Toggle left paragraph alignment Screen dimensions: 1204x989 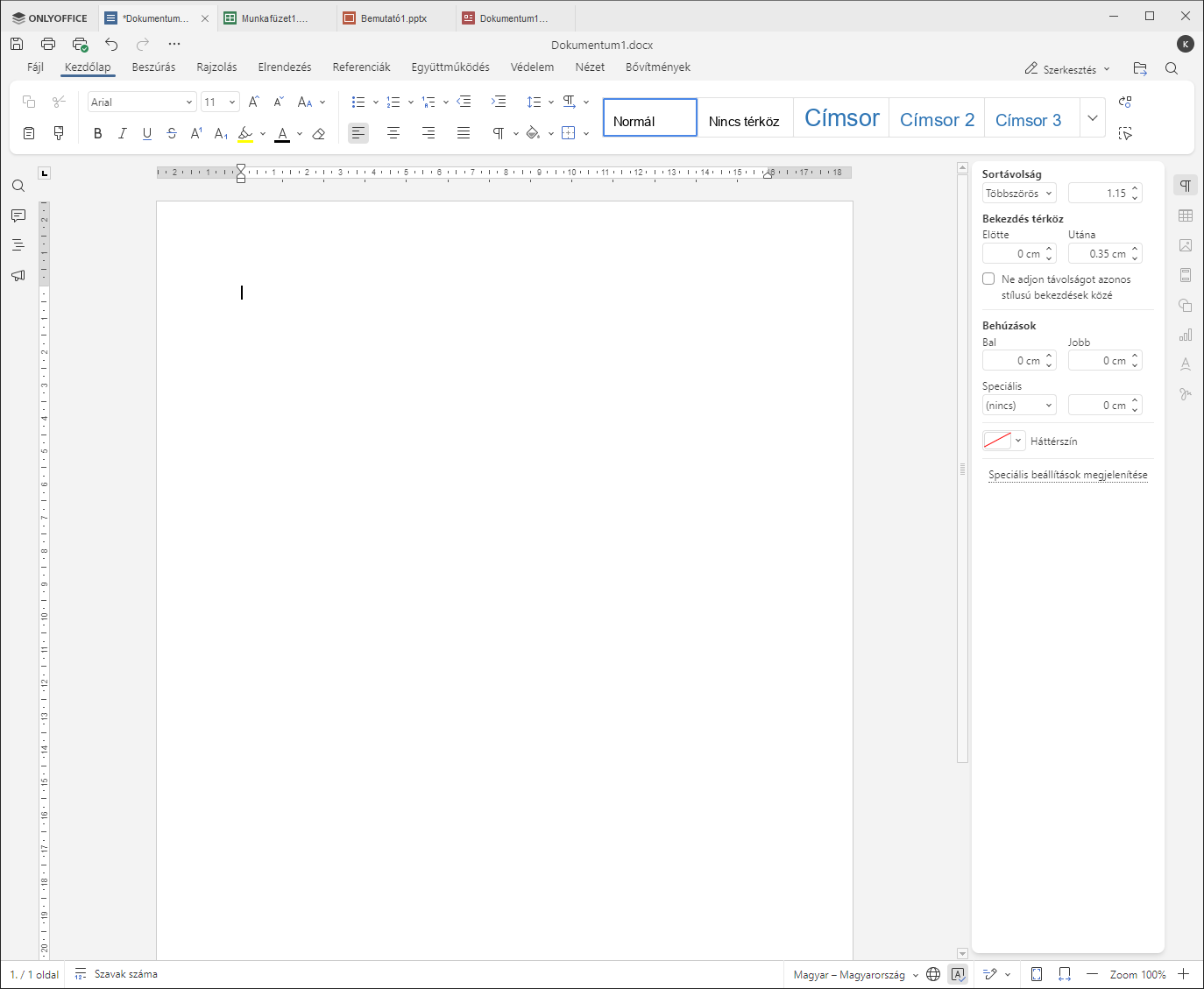pyautogui.click(x=358, y=133)
